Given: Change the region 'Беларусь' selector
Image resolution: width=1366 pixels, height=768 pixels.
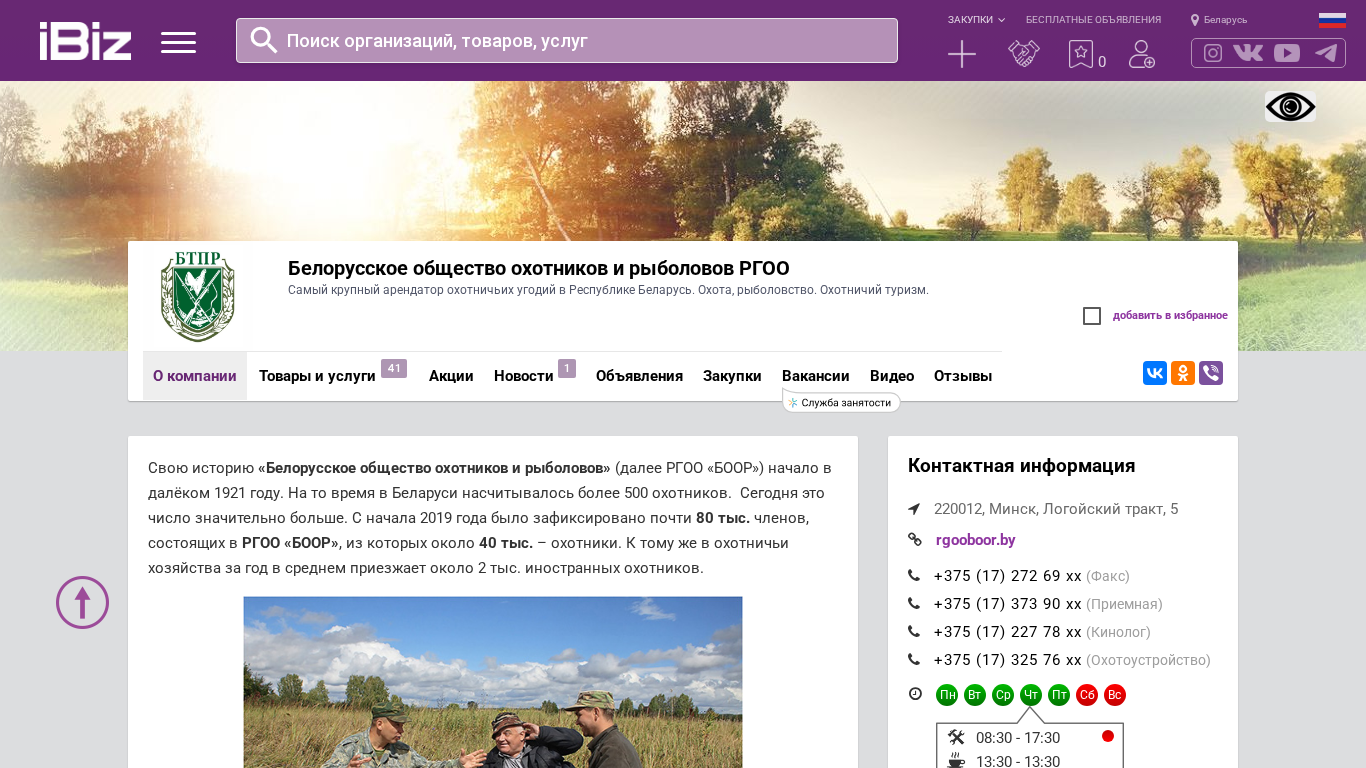Looking at the screenshot, I should point(1219,20).
